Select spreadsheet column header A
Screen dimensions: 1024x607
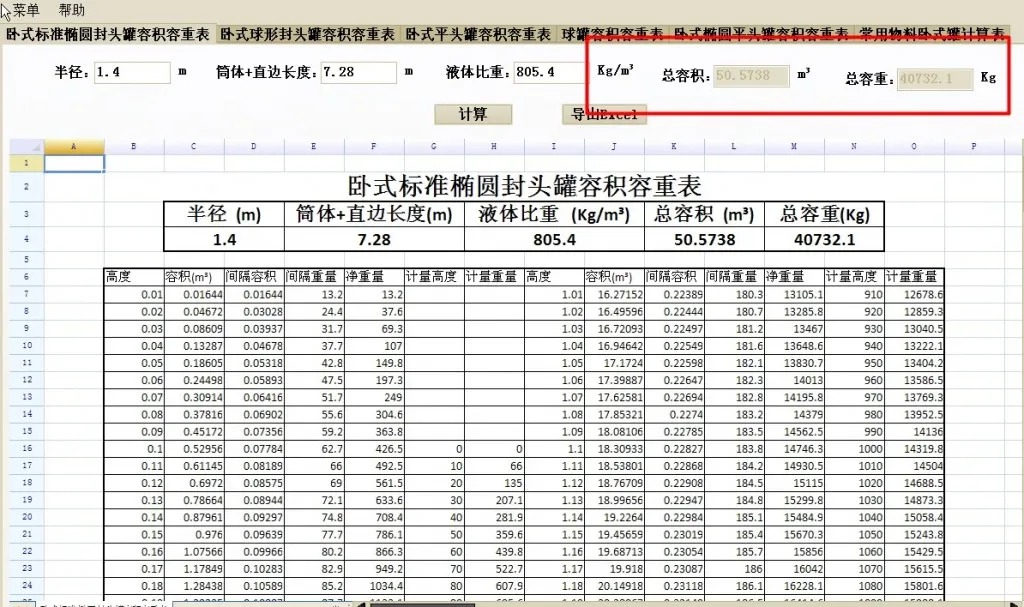(74, 147)
